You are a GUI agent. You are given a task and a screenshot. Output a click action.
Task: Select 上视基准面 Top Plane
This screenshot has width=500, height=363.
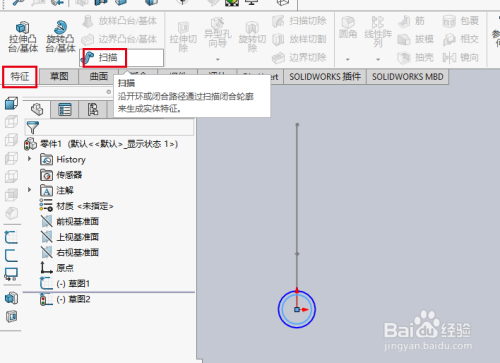[70, 237]
